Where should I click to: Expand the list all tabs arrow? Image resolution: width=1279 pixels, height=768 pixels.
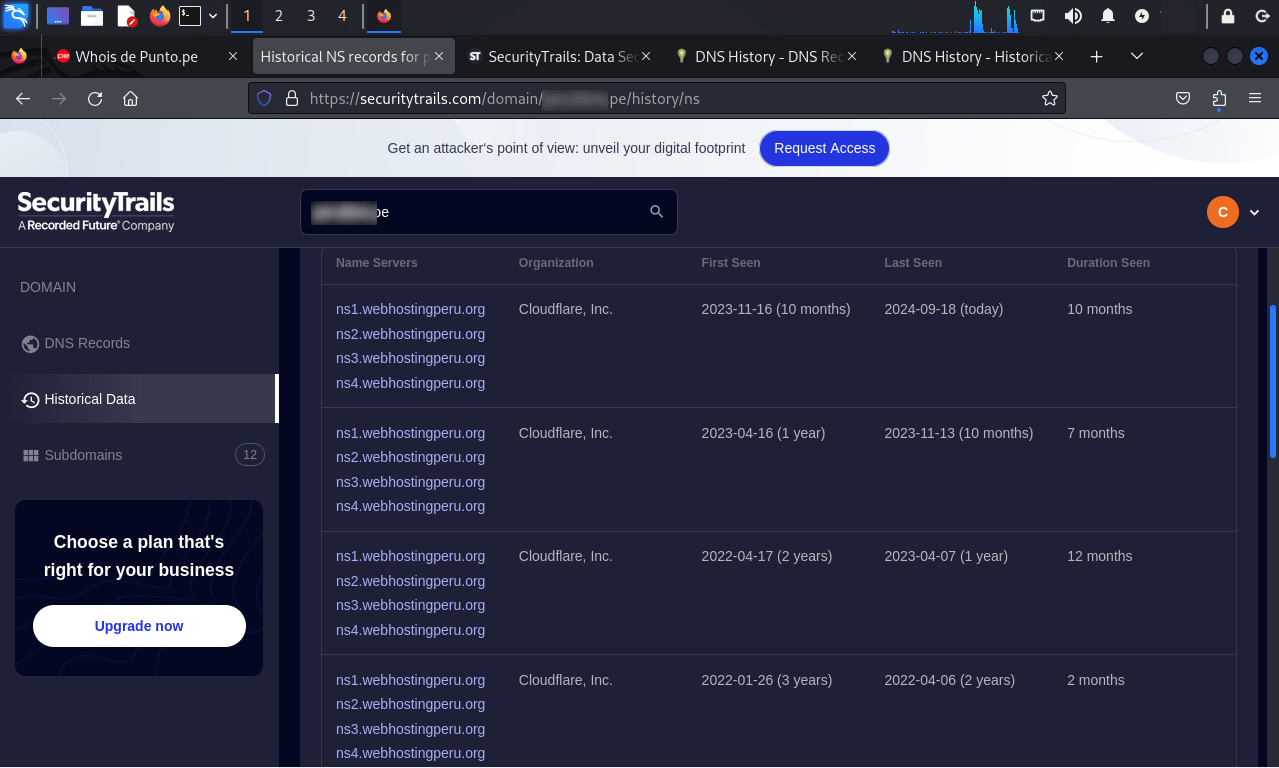(1137, 57)
